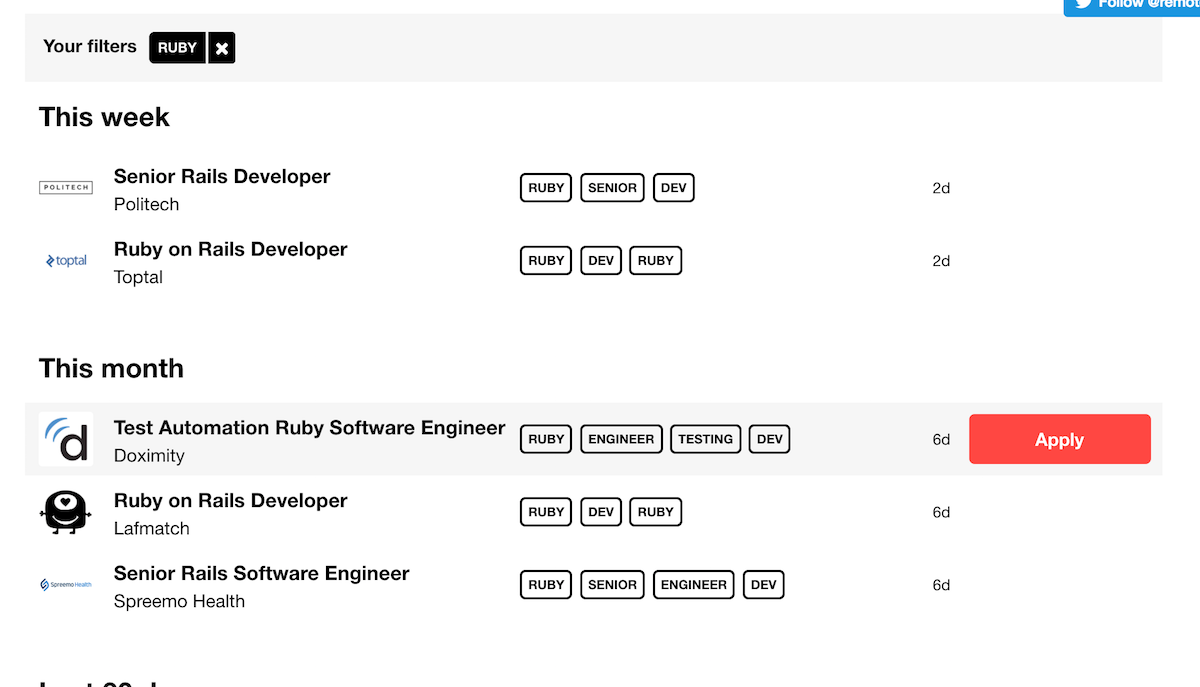
Task: Click the Lafmatch monster logo
Action: click(x=66, y=512)
